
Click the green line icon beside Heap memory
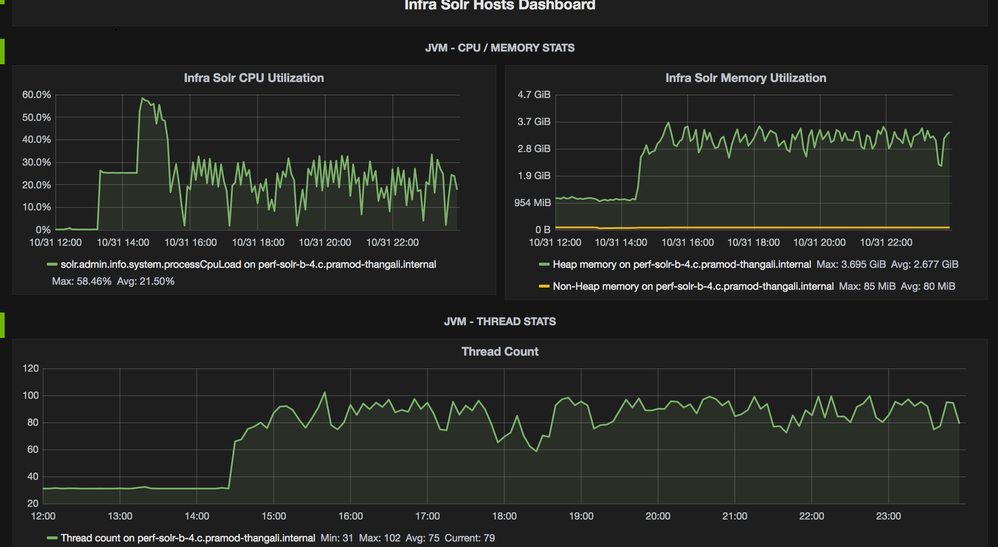(544, 265)
